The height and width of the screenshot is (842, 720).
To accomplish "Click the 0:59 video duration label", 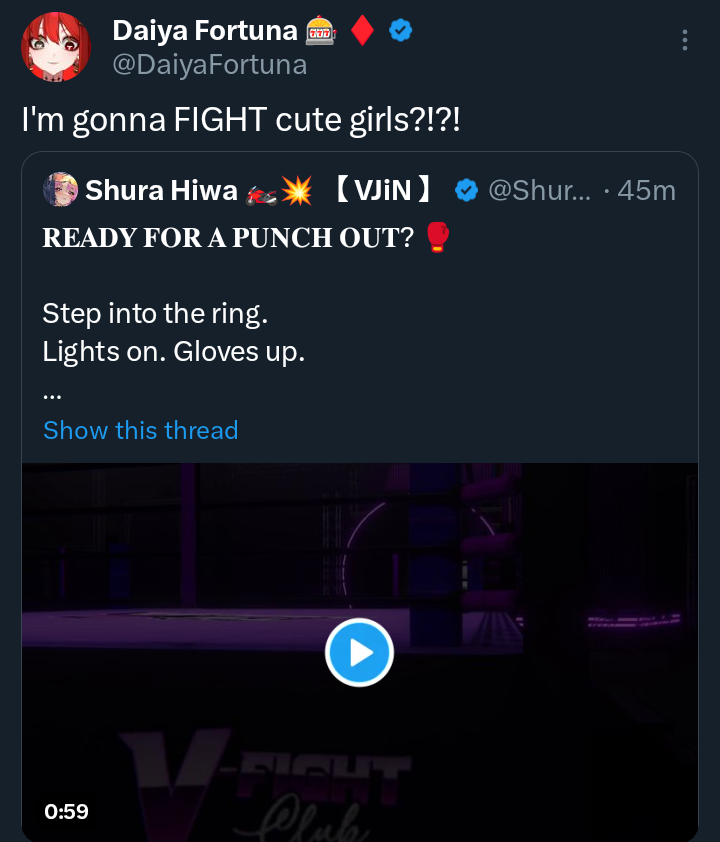I will pyautogui.click(x=67, y=811).
